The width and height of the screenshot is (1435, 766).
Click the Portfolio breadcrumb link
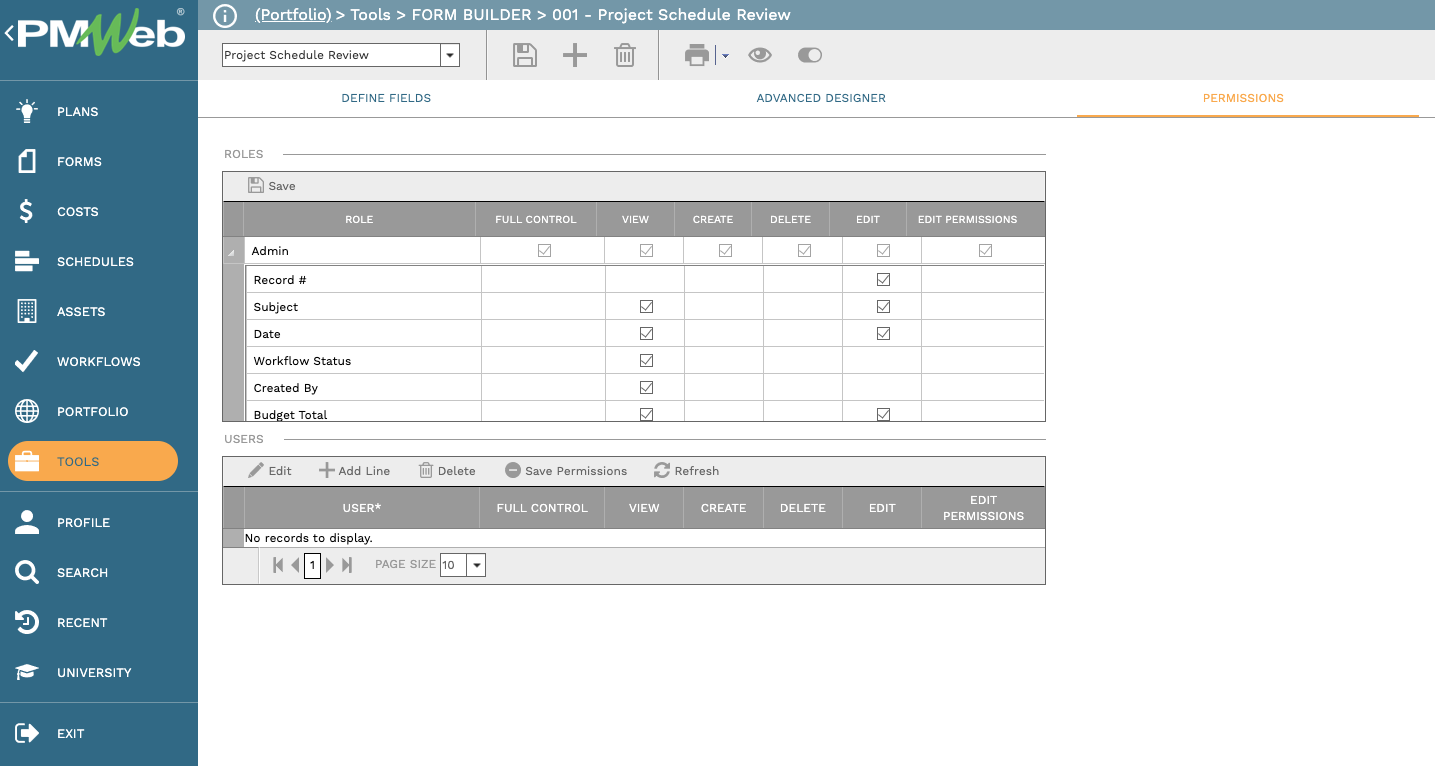(x=293, y=15)
